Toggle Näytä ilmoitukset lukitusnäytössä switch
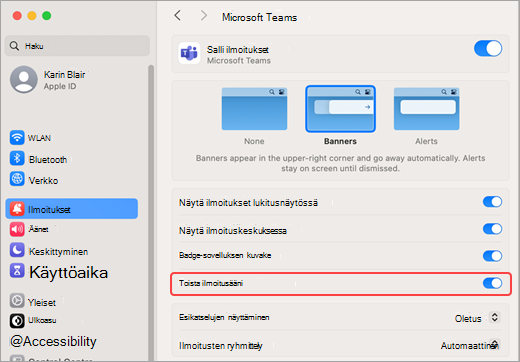 point(492,202)
